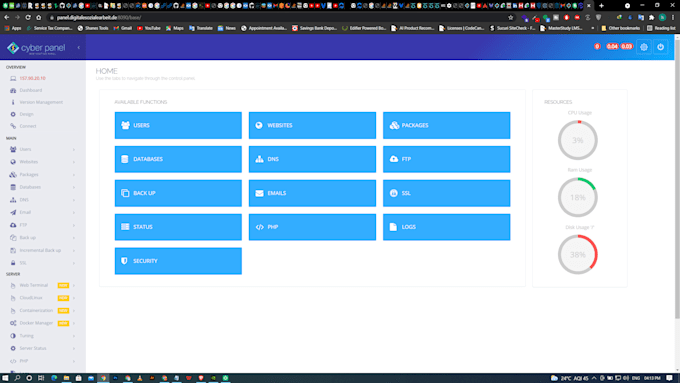This screenshot has width=680, height=383.
Task: Open the Databases function tile
Action: (x=178, y=159)
